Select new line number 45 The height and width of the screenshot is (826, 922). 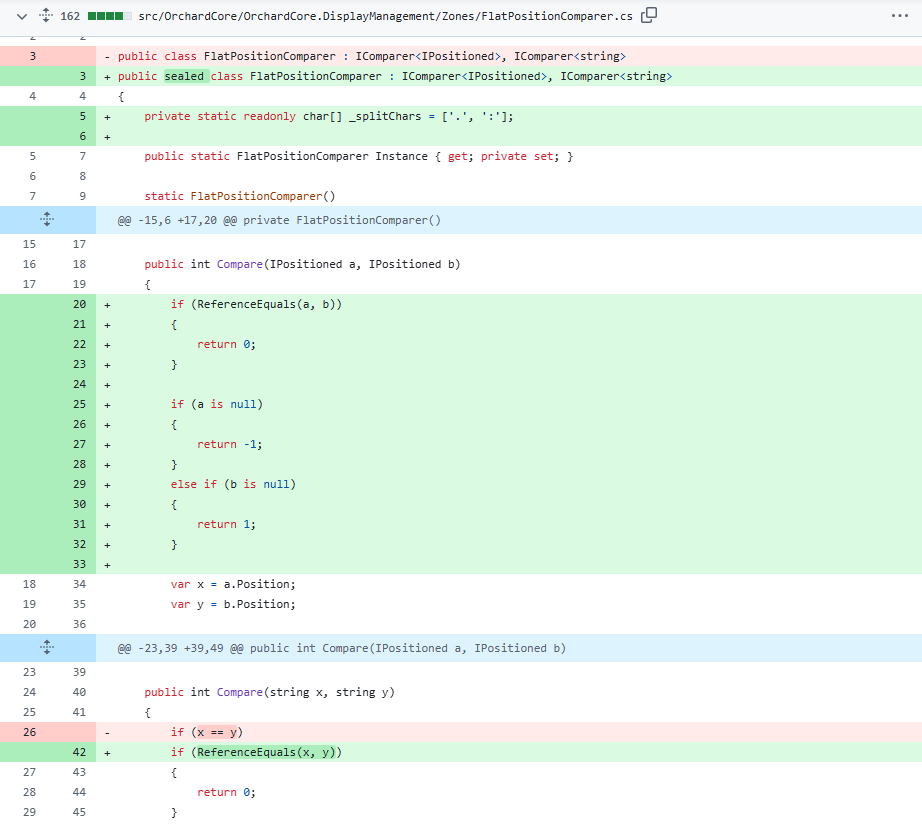(x=79, y=812)
